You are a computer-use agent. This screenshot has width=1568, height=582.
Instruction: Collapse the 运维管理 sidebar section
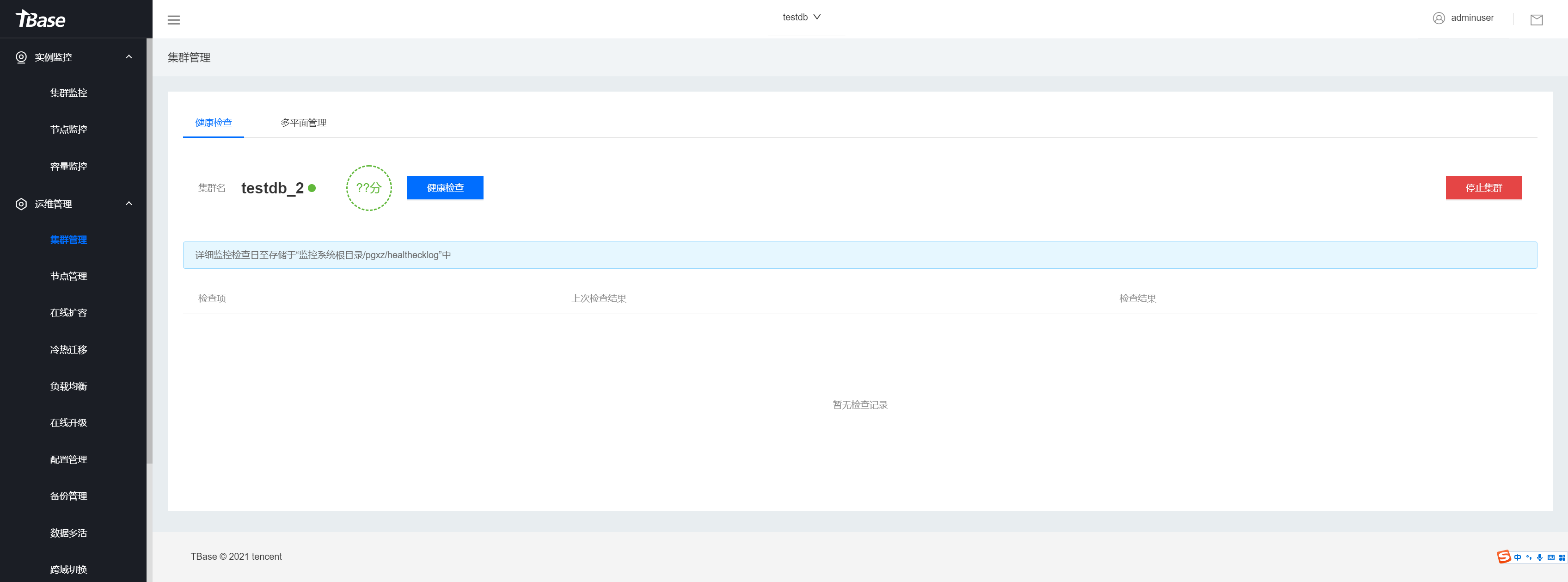tap(129, 204)
